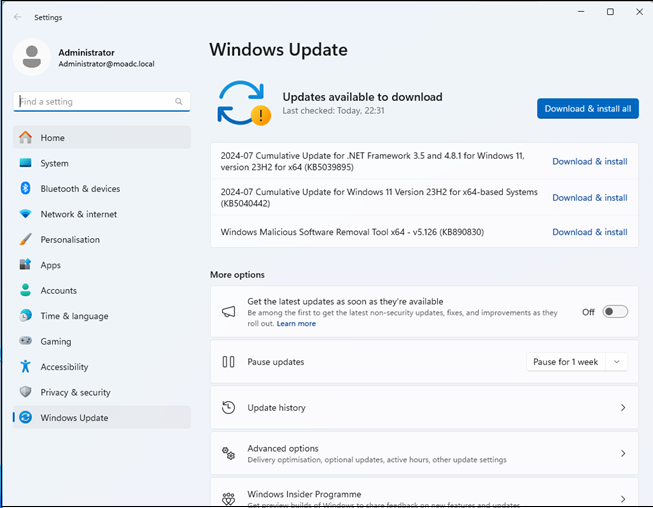Click the Administrator account name

point(86,52)
